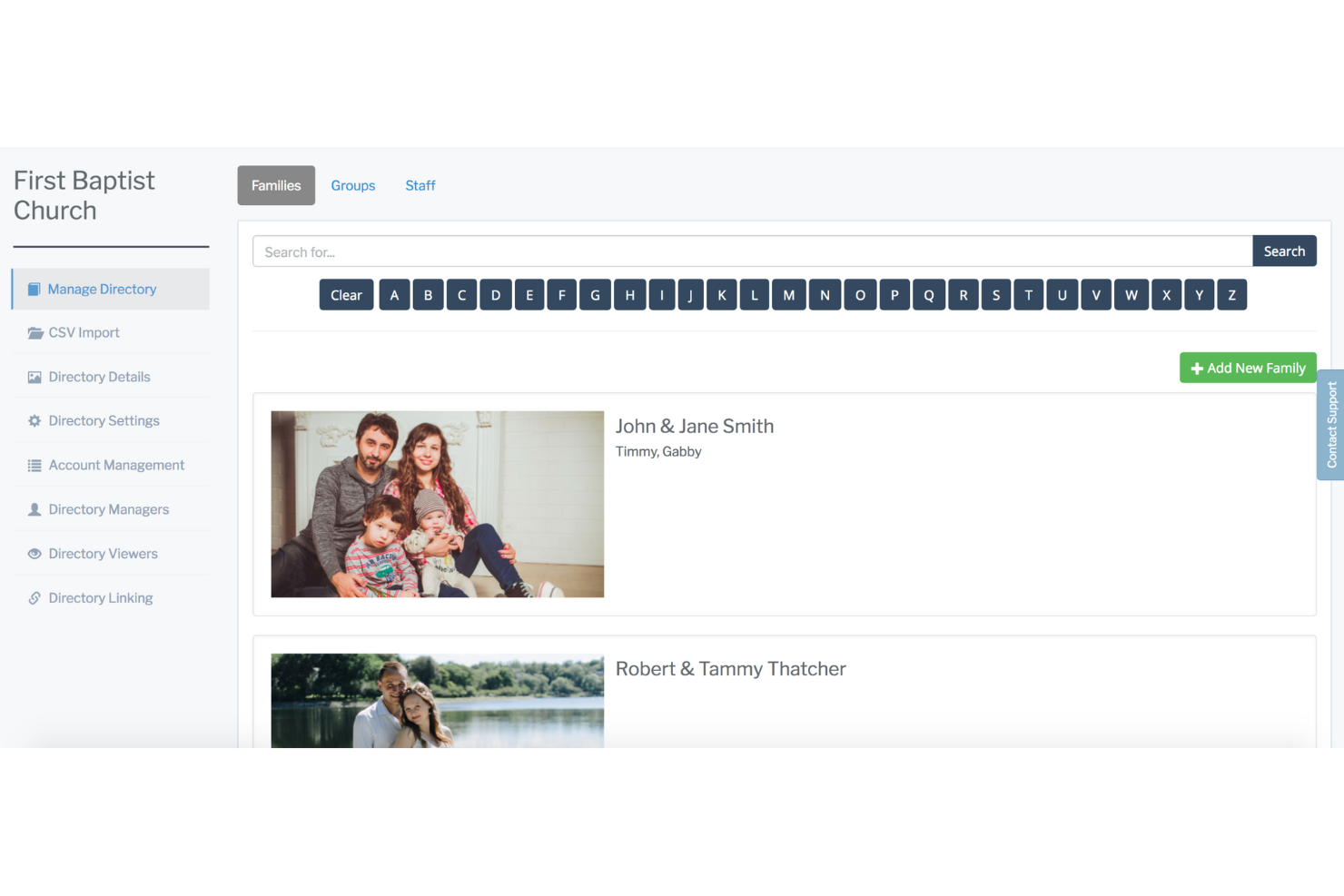Filter families by letter I
This screenshot has height=896, width=1344.
click(x=662, y=295)
